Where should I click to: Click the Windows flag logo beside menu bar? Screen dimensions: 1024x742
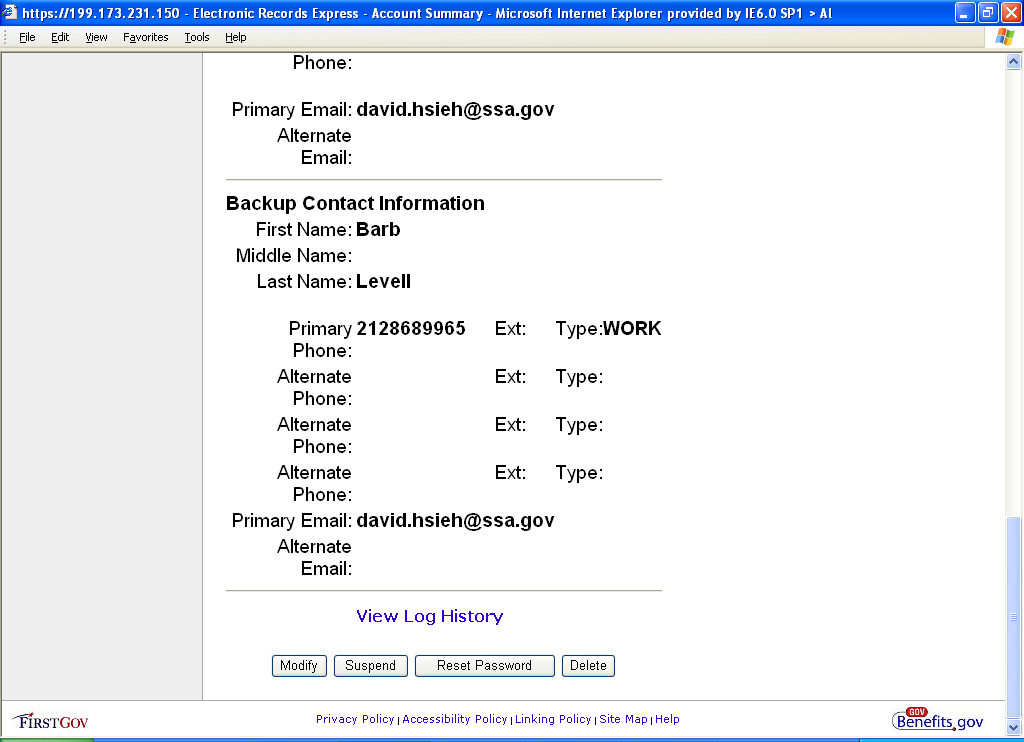point(1004,37)
